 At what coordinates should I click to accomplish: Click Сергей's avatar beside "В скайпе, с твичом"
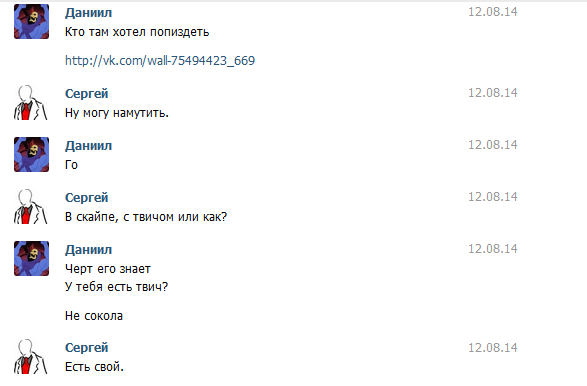click(x=31, y=206)
